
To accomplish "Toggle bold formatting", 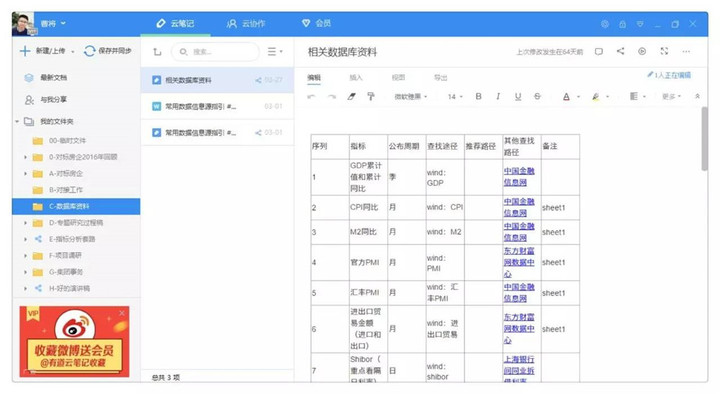I will tap(478, 96).
